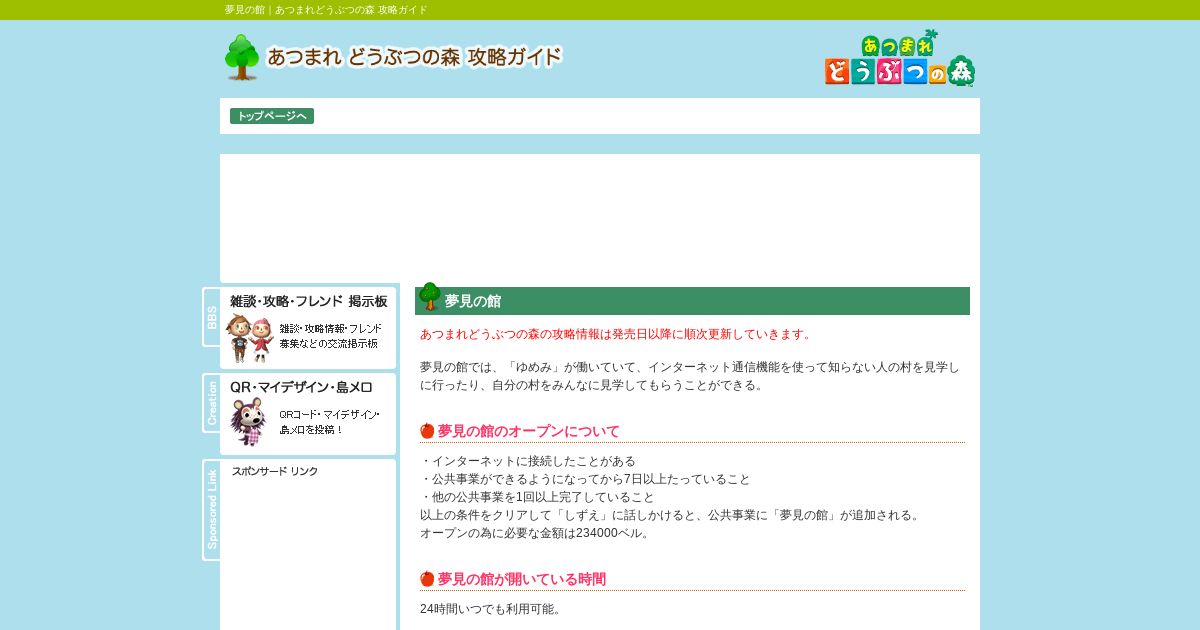Click the apple icon by 開いている時間 heading
Image resolution: width=1200 pixels, height=630 pixels.
[427, 579]
